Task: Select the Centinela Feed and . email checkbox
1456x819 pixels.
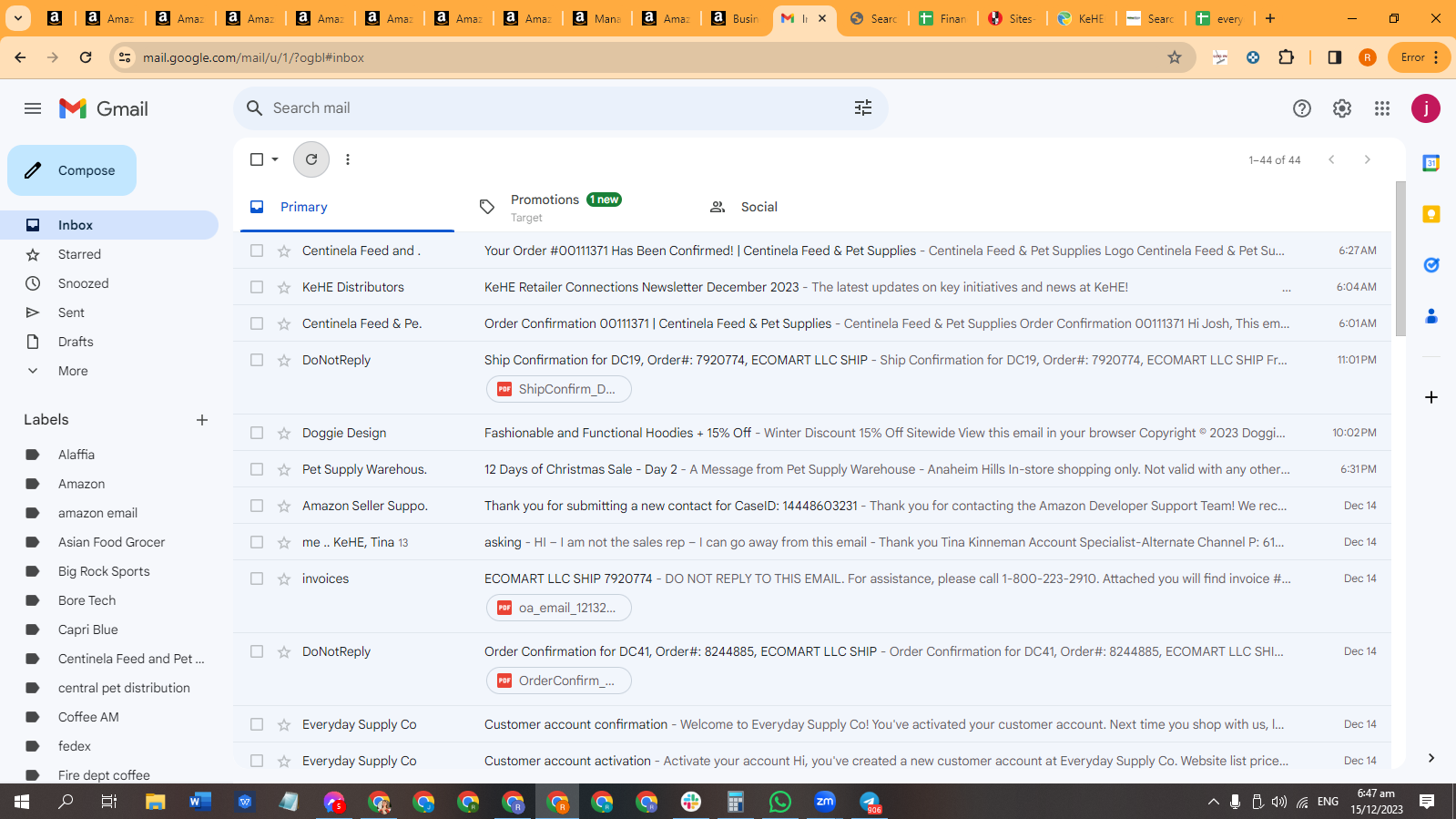Action: coord(257,251)
